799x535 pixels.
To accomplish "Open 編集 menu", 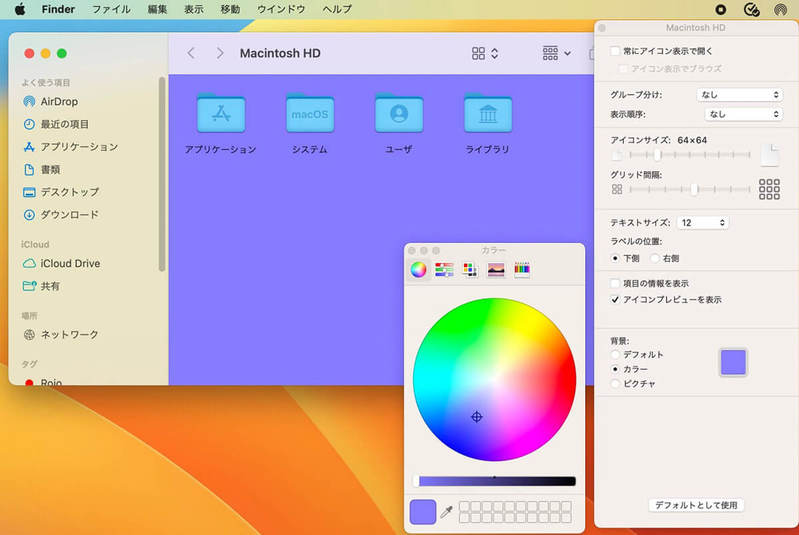I will (x=157, y=9).
